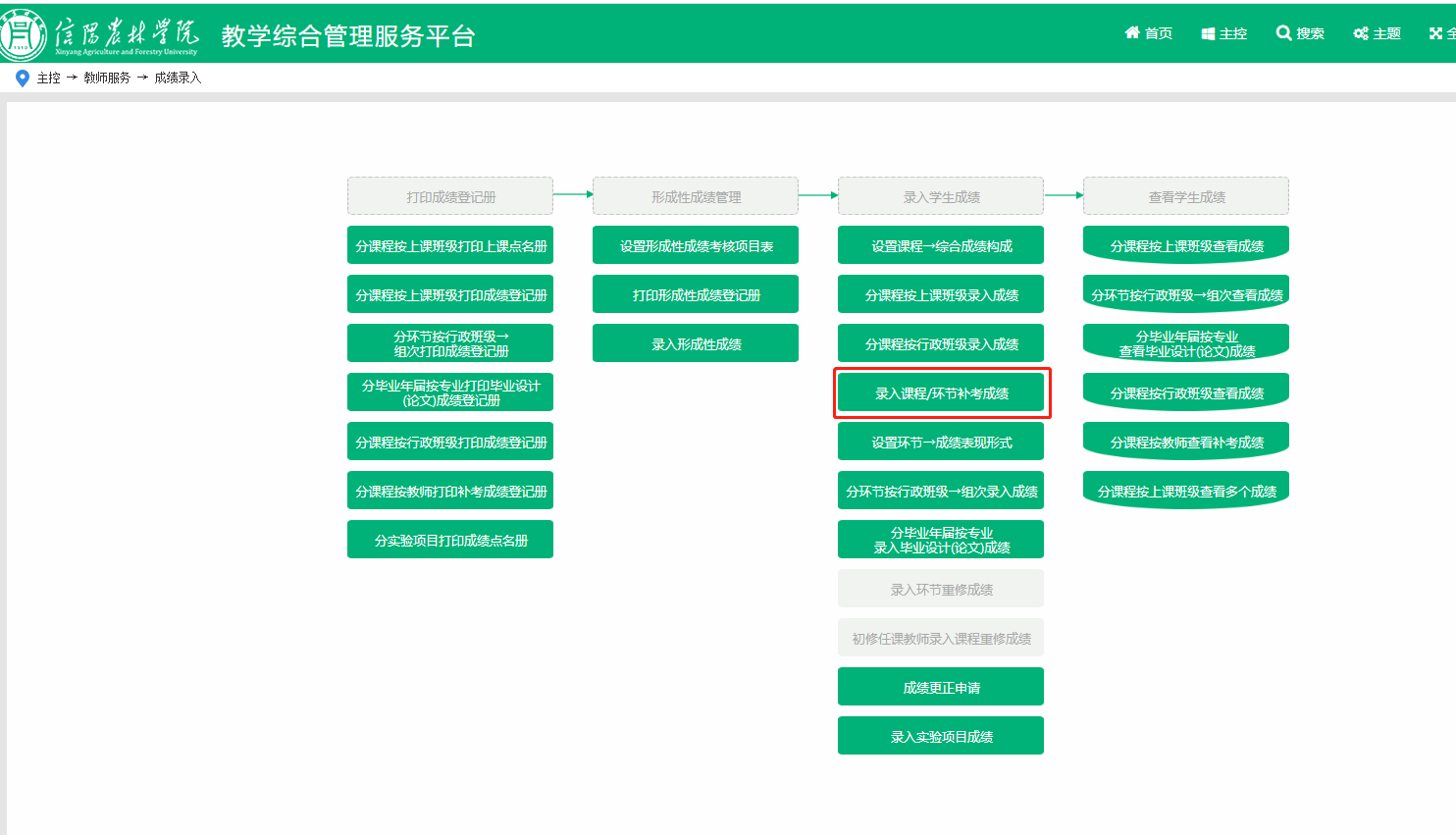Viewport: 1456px width, 835px height.
Task: Click the blue location pin icon
Action: tap(23, 78)
